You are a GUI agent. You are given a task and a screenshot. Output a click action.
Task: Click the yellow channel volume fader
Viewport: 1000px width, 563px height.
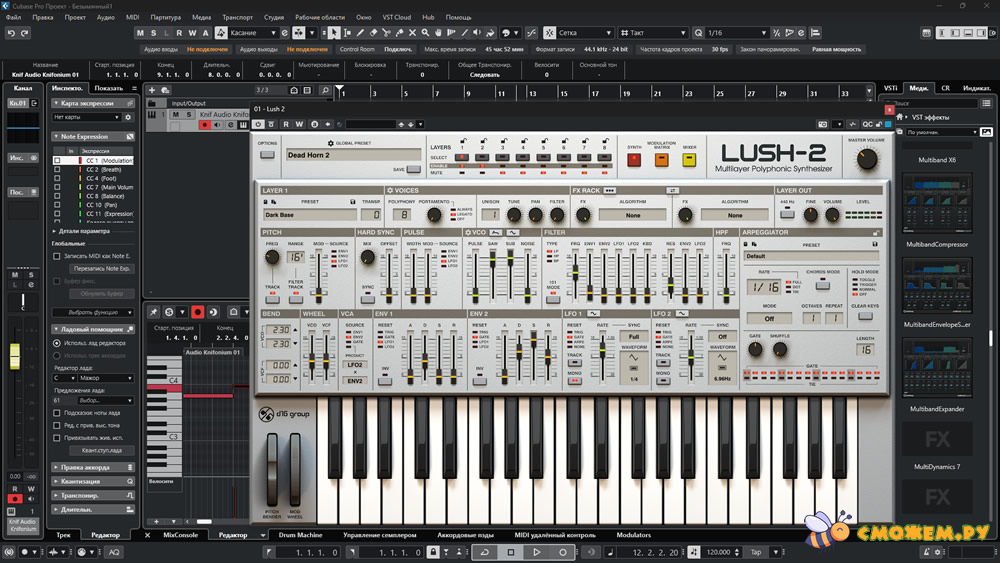[x=15, y=356]
